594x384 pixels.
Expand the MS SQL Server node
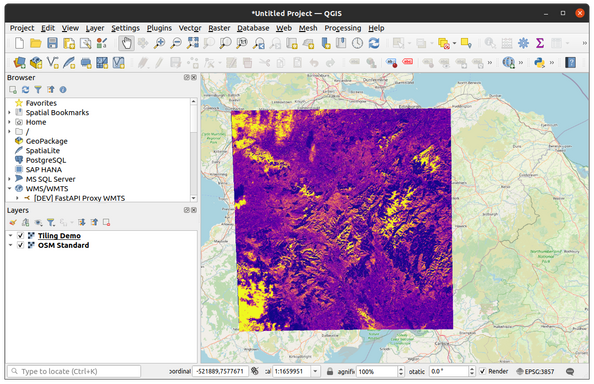[x=9, y=179]
